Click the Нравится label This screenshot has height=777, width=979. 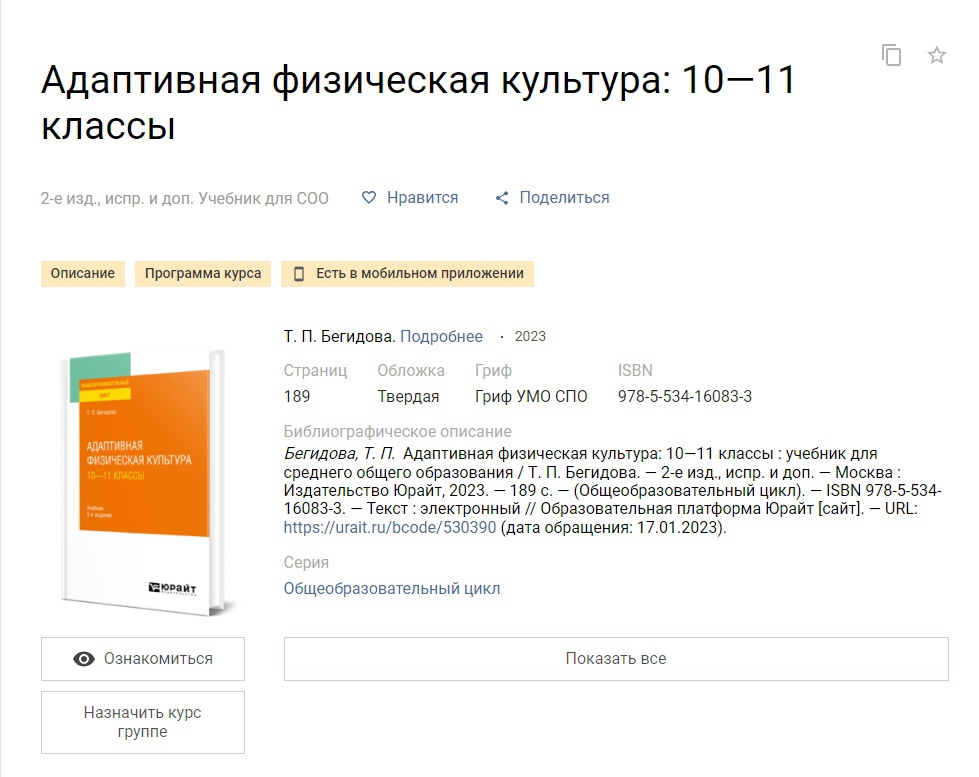coord(423,197)
